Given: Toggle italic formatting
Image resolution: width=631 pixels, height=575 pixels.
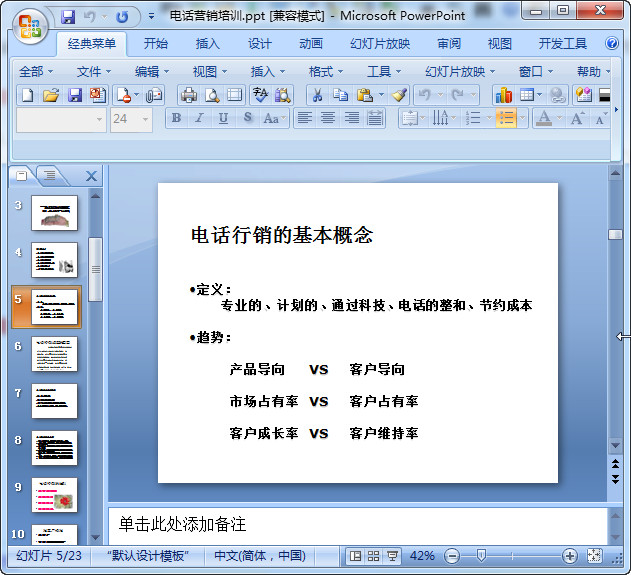Looking at the screenshot, I should point(200,118).
